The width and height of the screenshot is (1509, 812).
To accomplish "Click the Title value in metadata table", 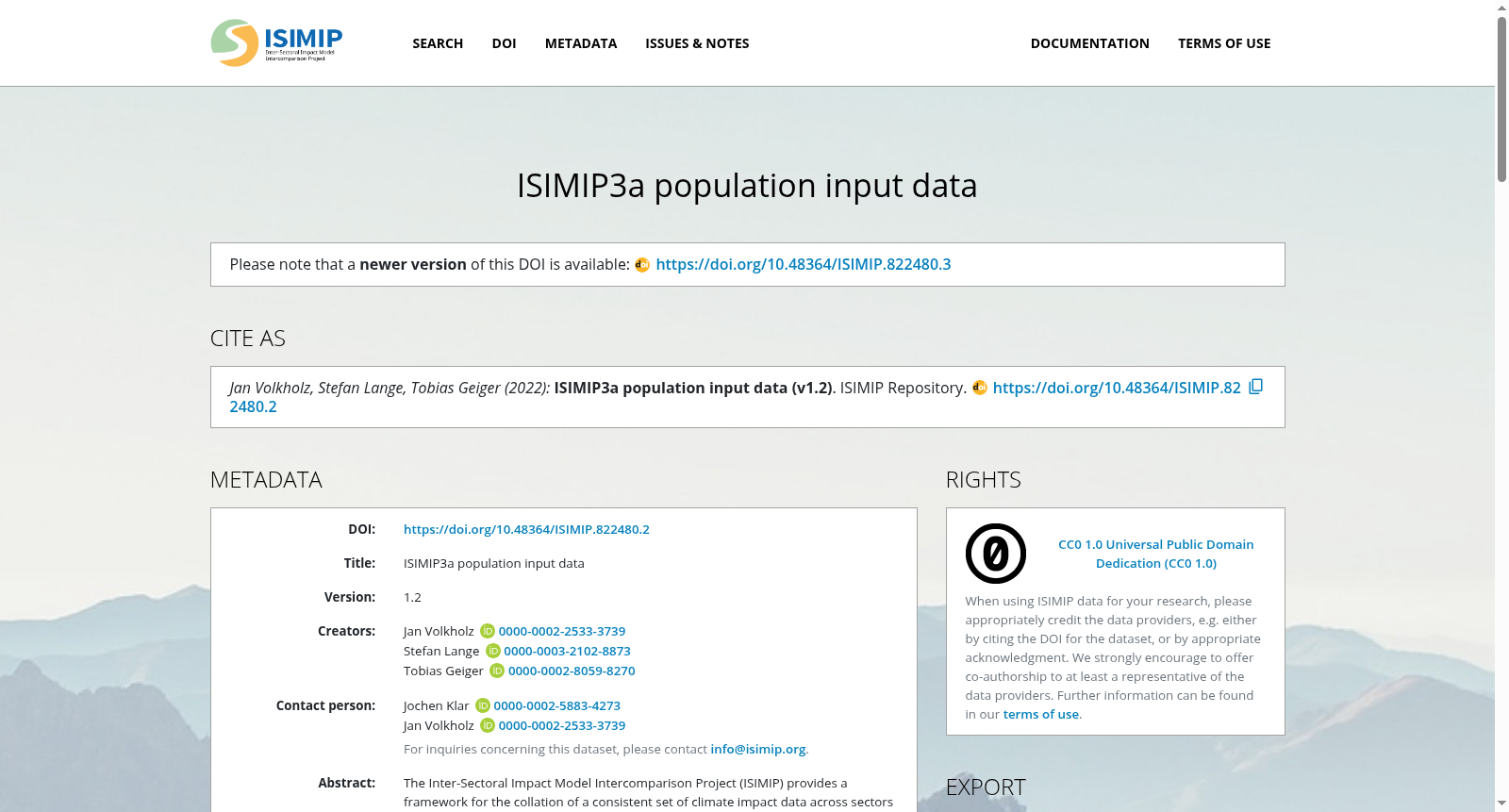I will pos(494,563).
